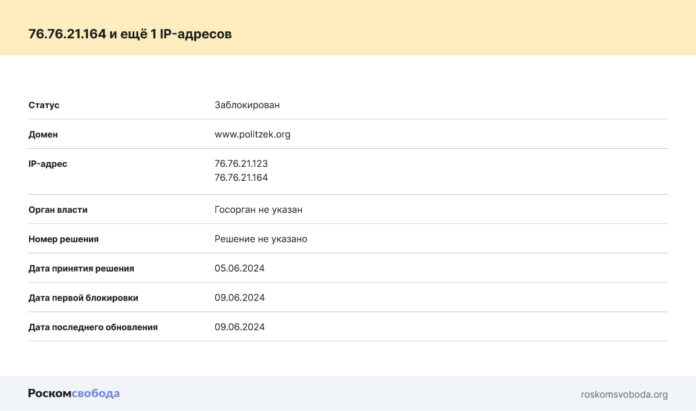Select IP address 76.76.21.123 in the table
This screenshot has width=696, height=411.
click(241, 163)
